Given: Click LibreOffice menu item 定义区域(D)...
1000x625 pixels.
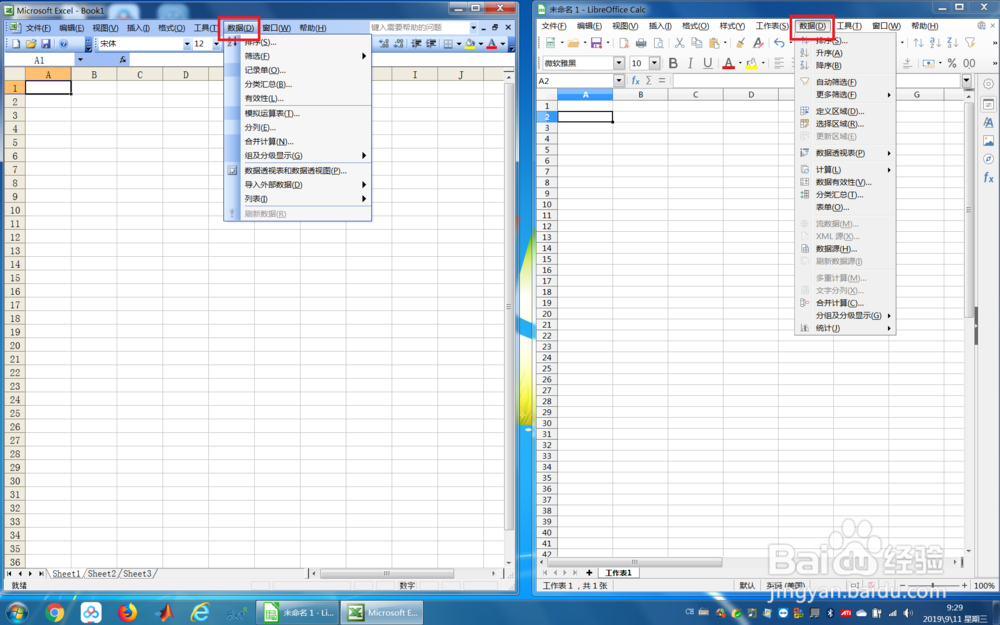Looking at the screenshot, I should click(845, 111).
